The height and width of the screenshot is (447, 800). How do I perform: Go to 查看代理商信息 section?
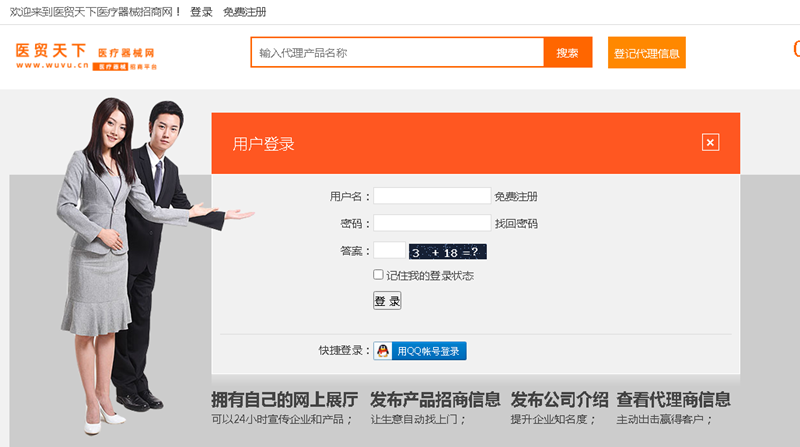673,400
